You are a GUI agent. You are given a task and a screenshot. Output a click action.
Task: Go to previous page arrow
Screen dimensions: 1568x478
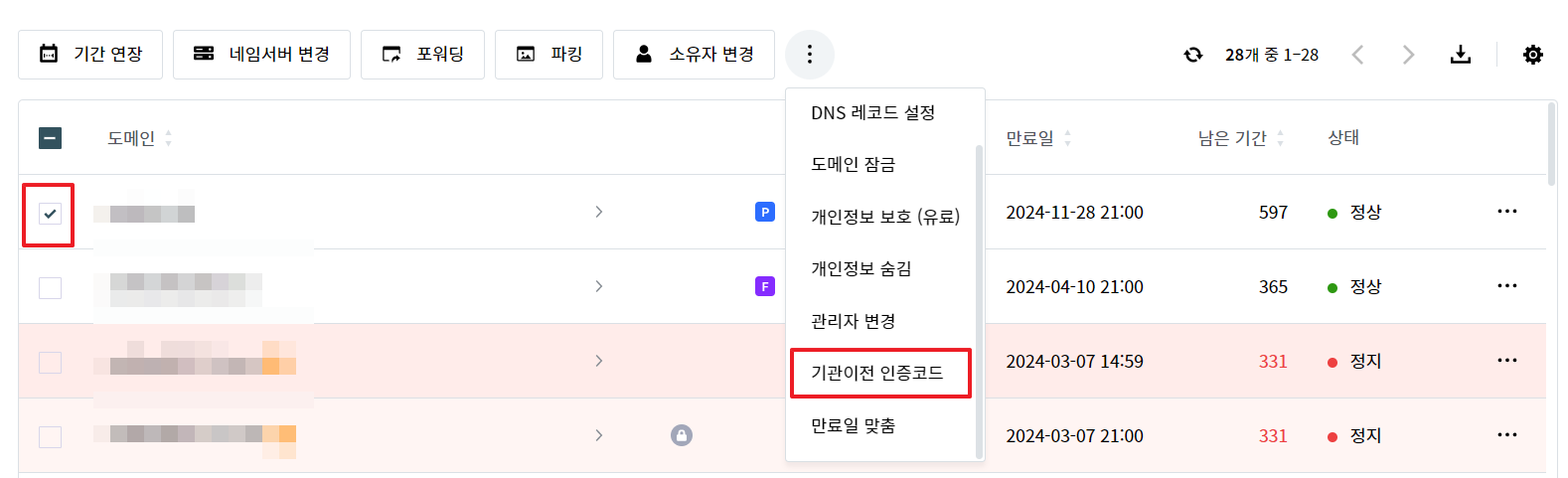point(1357,55)
